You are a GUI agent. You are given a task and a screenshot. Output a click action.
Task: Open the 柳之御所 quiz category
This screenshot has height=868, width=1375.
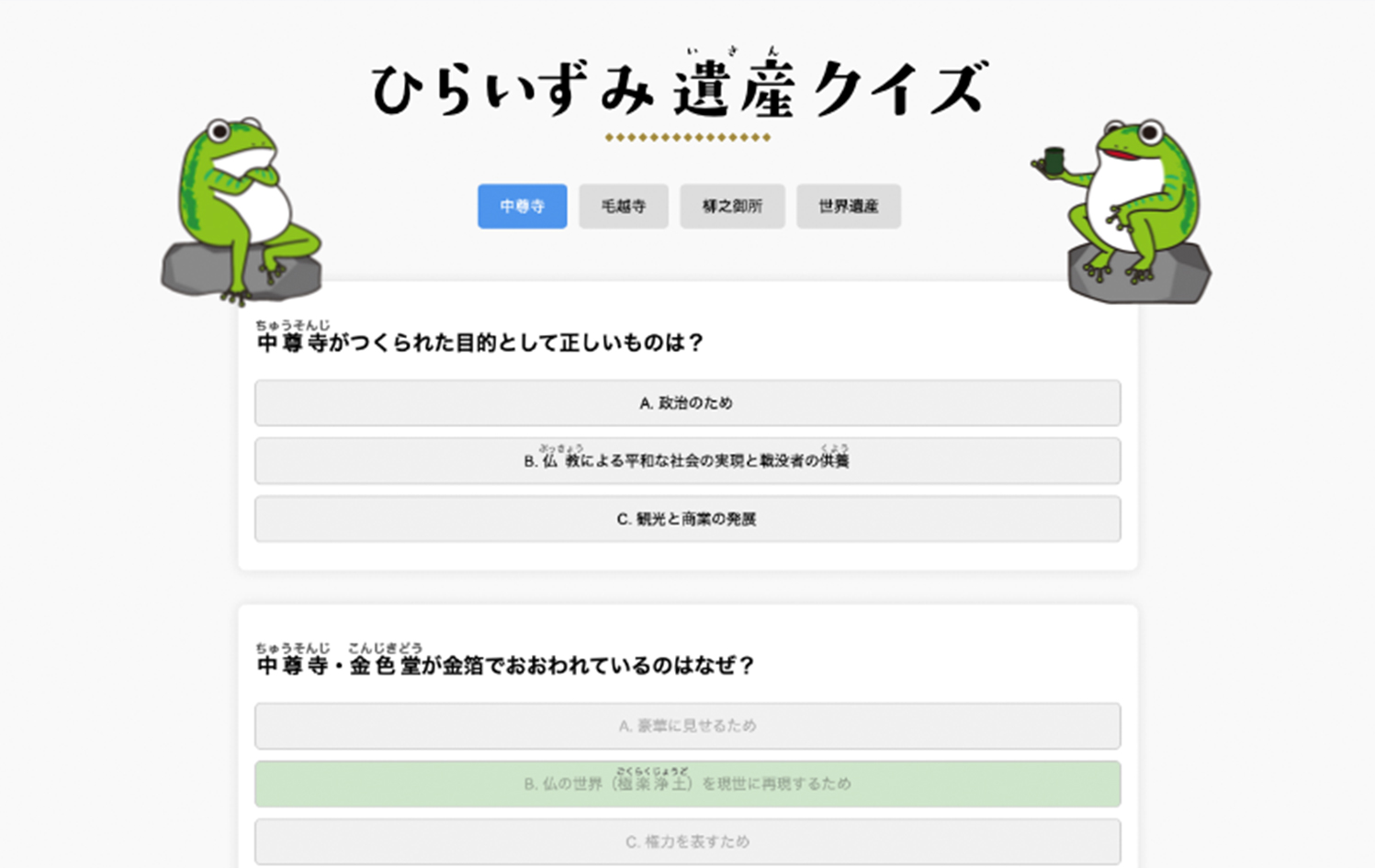coord(731,206)
